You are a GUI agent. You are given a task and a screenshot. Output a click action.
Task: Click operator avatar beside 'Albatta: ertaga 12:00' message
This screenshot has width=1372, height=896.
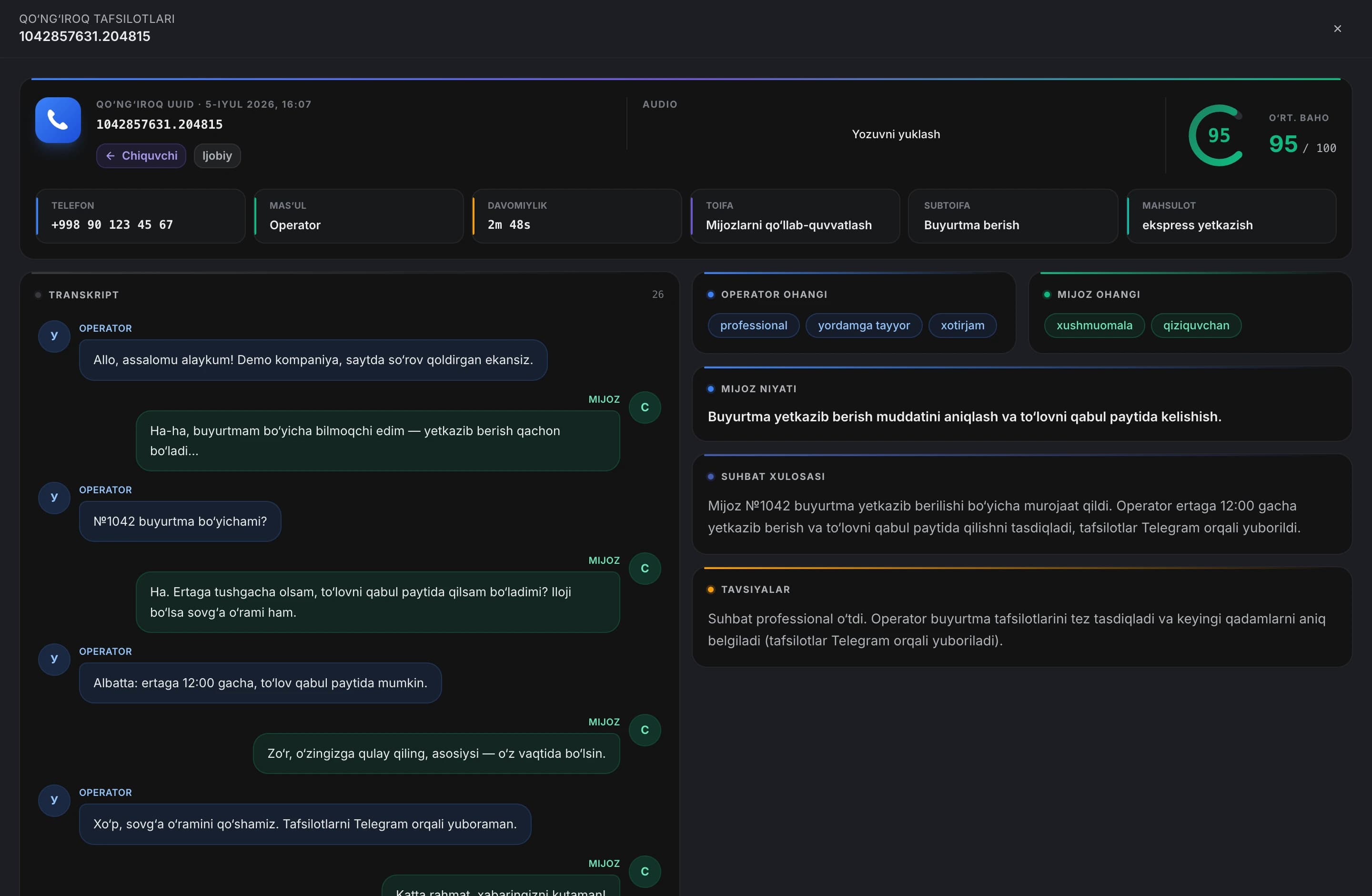pos(54,659)
